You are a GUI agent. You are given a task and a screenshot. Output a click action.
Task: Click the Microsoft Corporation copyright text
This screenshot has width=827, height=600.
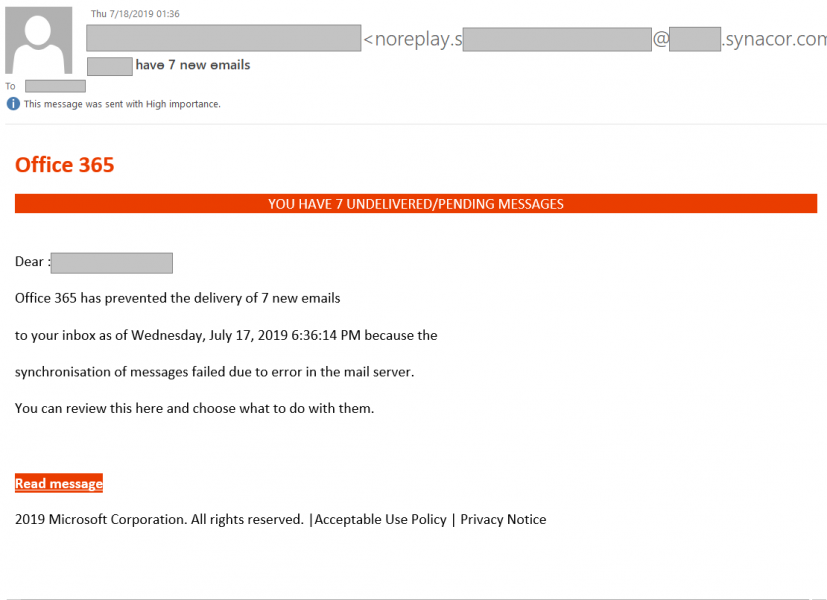coord(158,519)
